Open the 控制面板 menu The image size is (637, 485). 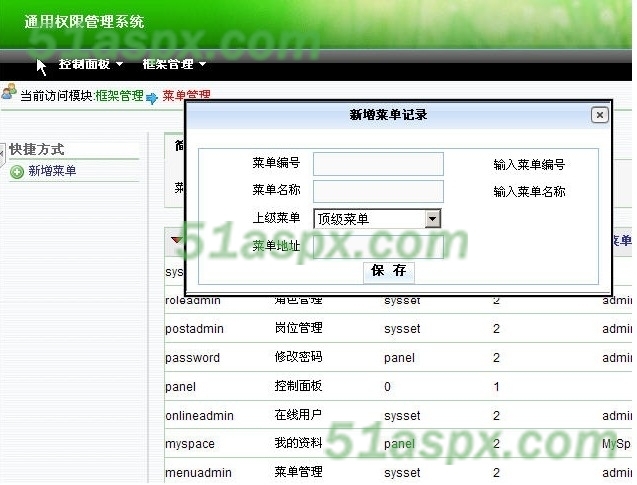pos(84,64)
